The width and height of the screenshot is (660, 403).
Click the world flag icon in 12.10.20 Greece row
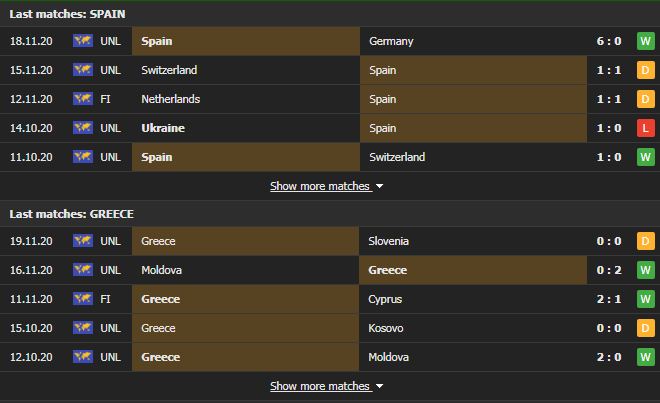[82, 357]
